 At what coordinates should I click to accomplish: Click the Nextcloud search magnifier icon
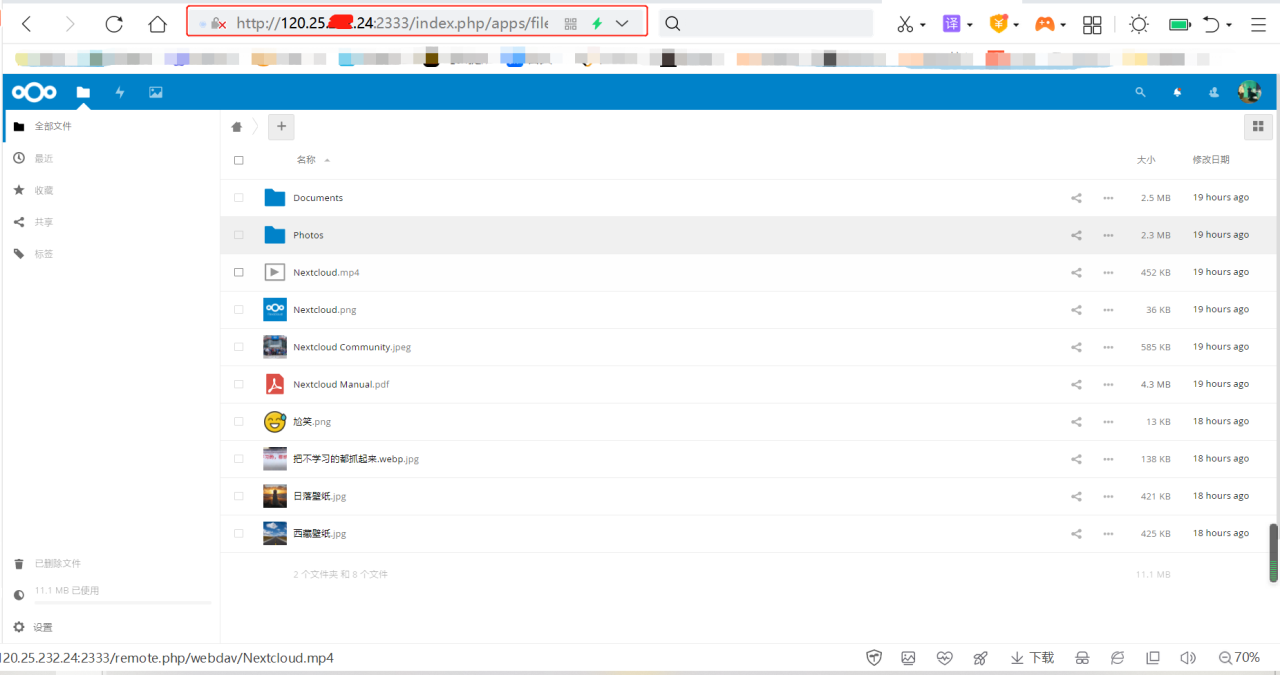(1140, 92)
